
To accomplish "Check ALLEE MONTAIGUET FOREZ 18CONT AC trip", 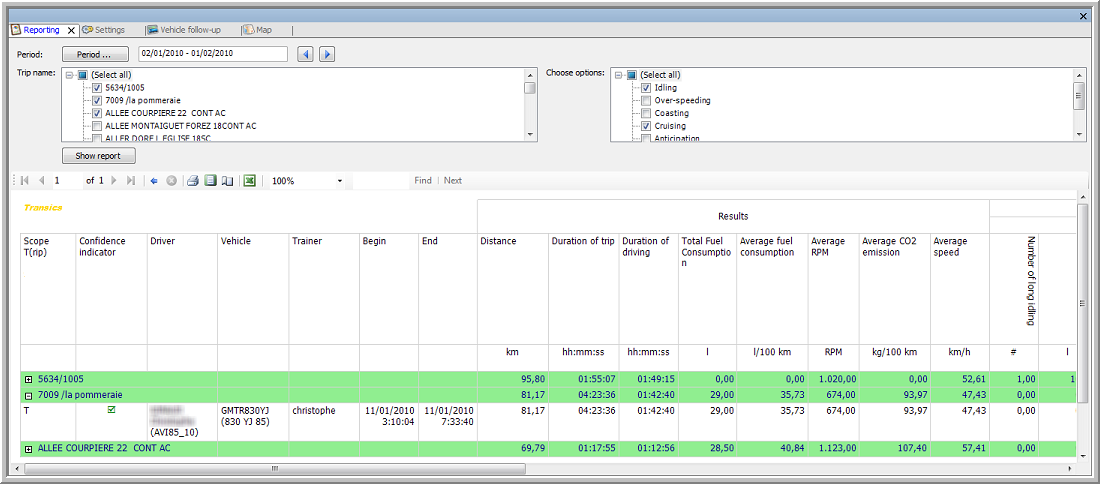I will coord(97,126).
